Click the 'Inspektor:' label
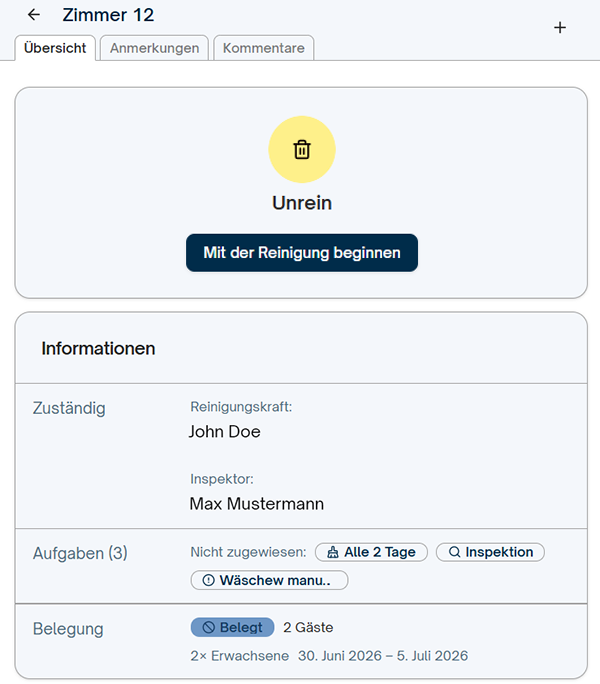Viewport: 600px width, 684px height. [222, 479]
